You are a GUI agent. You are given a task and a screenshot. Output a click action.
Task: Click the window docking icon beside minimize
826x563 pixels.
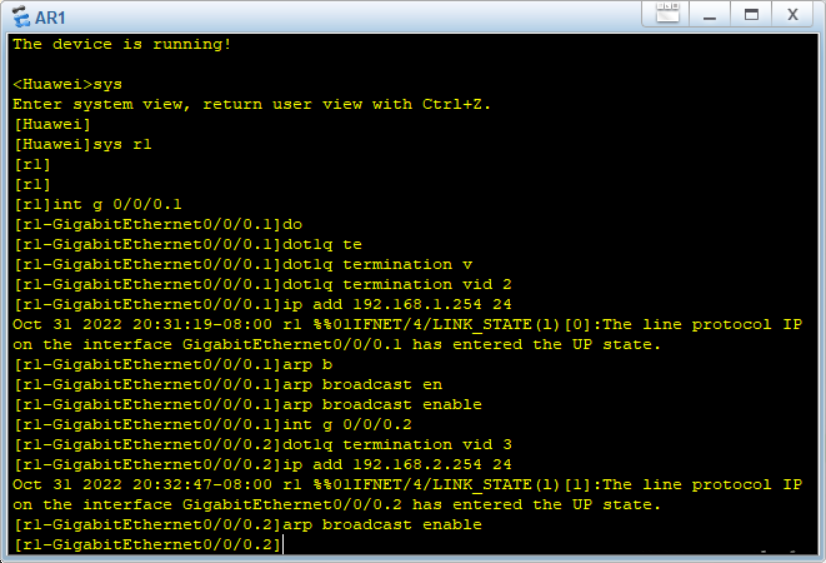(667, 15)
